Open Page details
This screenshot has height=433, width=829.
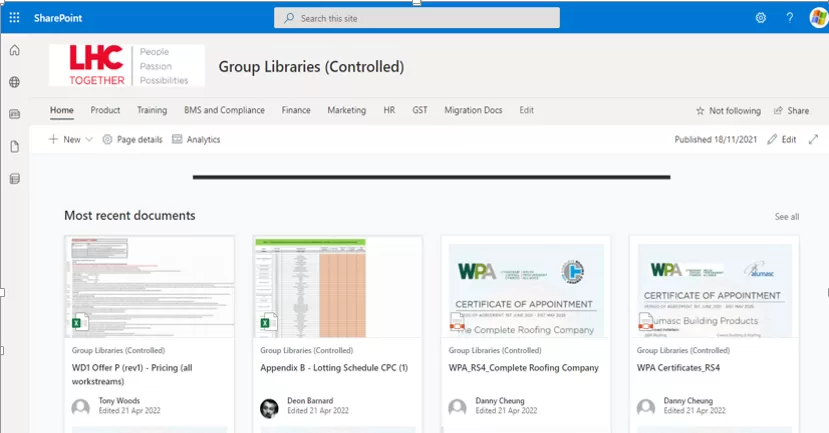coord(132,140)
